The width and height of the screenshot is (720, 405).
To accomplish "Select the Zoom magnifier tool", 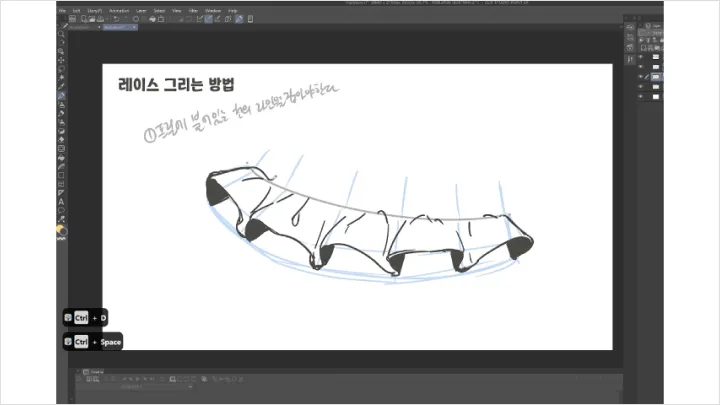I will (61, 34).
